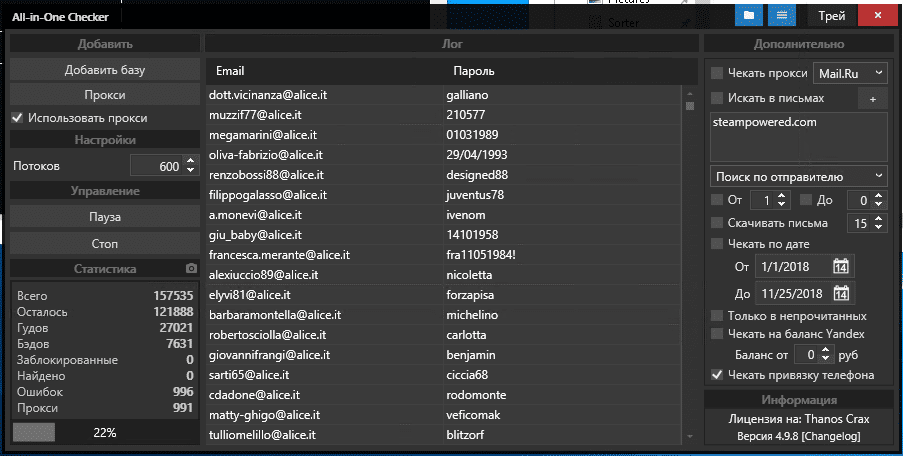Close the All-in-One Checker window
903x456 pixels.
pos(878,16)
